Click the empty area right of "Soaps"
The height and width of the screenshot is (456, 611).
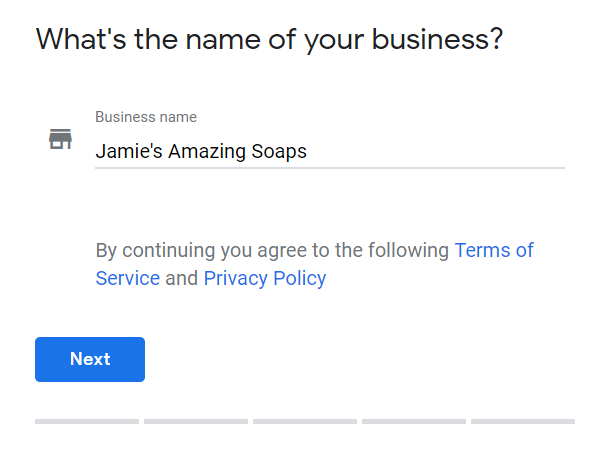click(x=440, y=152)
